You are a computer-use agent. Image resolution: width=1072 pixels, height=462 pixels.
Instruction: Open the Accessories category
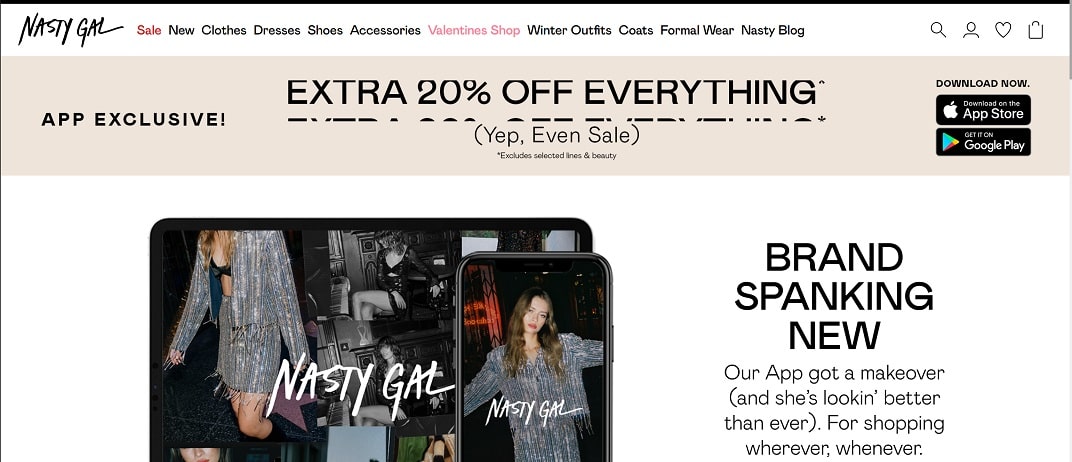(385, 30)
